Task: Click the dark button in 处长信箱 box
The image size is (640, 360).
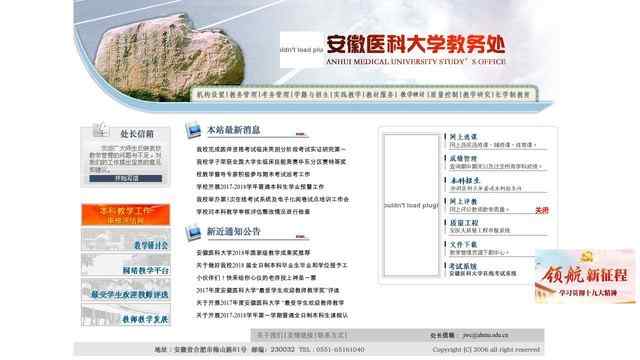Action: tap(126, 178)
